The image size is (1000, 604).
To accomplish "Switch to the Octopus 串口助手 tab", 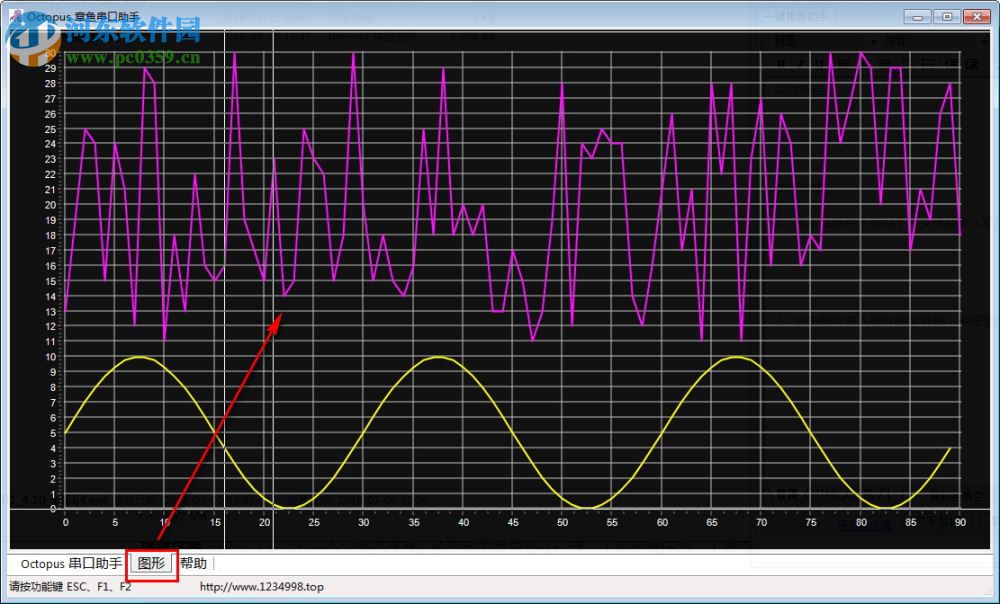I will tap(71, 563).
